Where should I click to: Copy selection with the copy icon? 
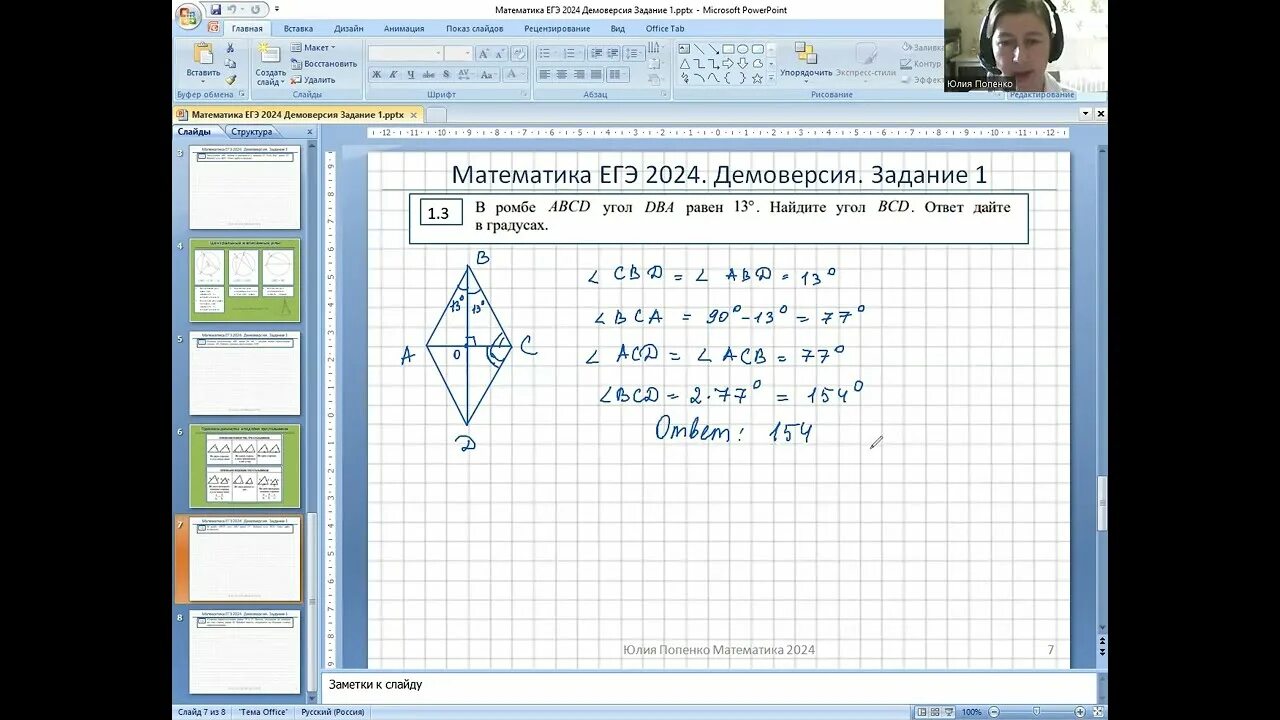click(x=230, y=63)
